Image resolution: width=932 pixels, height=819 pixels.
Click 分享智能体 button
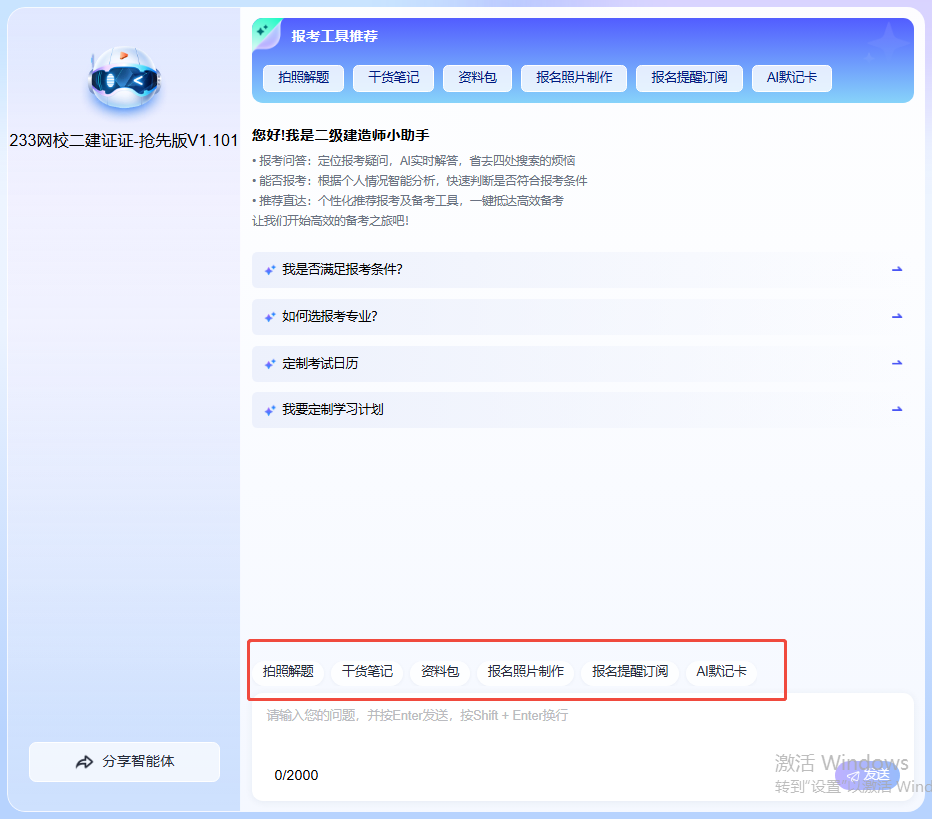(124, 762)
